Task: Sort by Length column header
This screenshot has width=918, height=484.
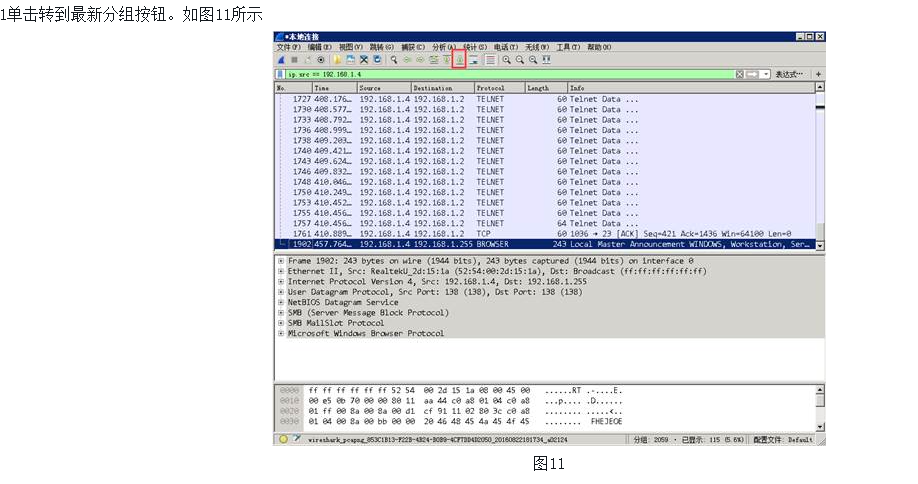Action: pos(546,88)
